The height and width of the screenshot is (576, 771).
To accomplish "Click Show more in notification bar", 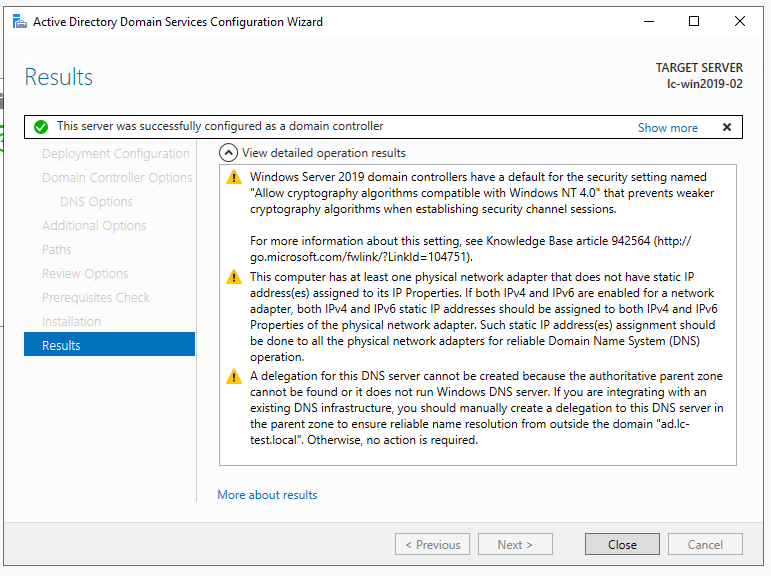I will [x=667, y=128].
